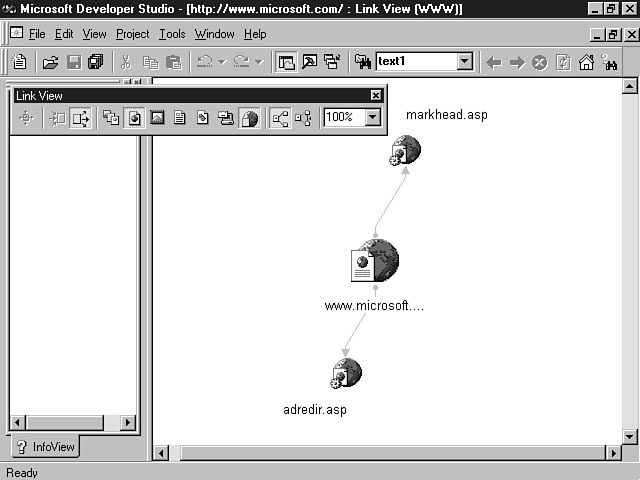Close the Link View floating toolbar
The width and height of the screenshot is (640, 480).
click(x=376, y=95)
